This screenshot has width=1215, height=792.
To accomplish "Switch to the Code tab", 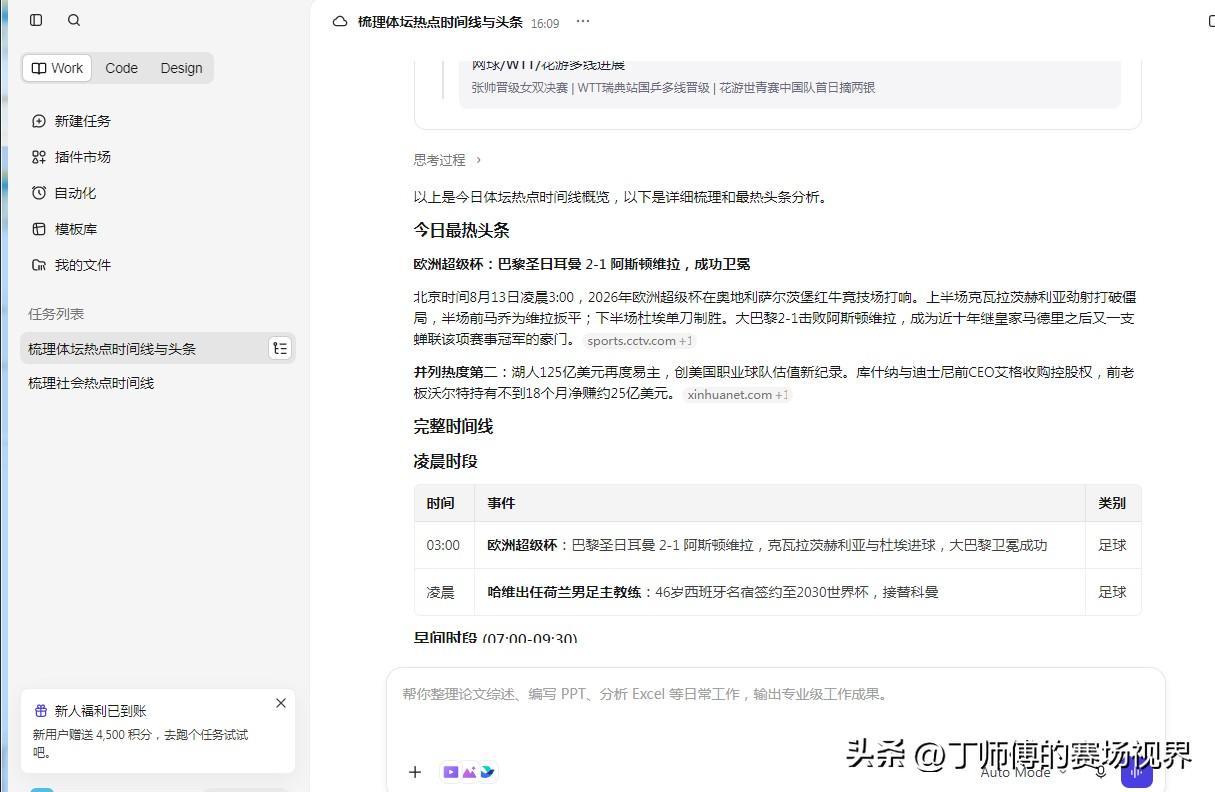I will click(121, 68).
